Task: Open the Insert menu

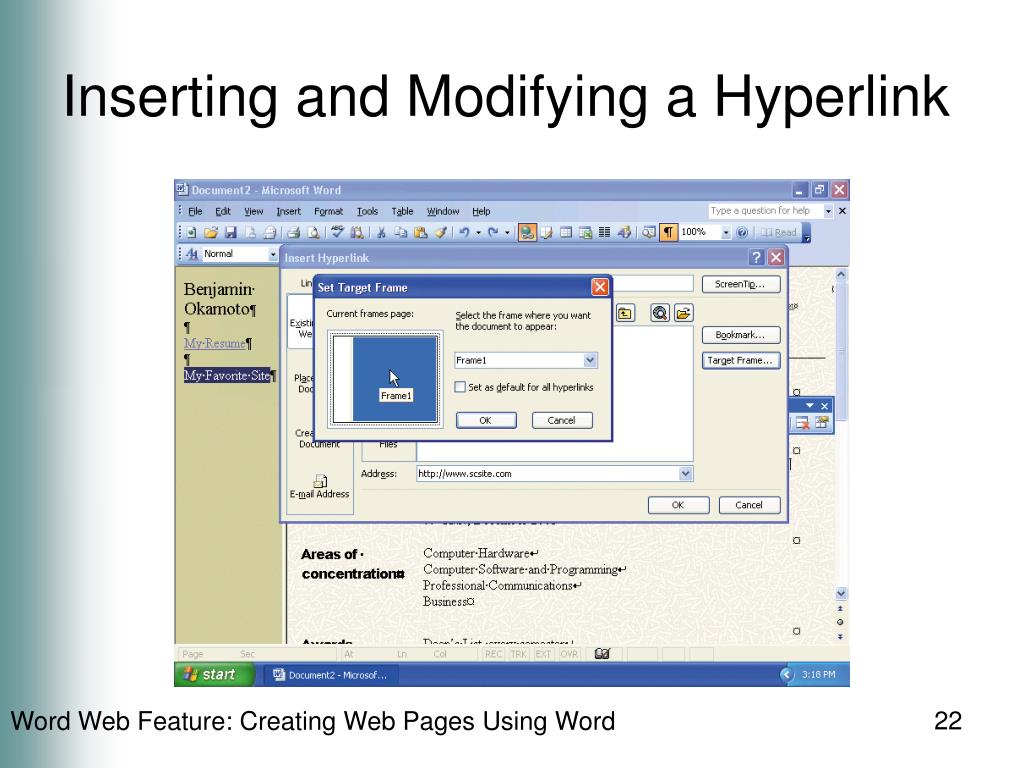Action: [289, 212]
